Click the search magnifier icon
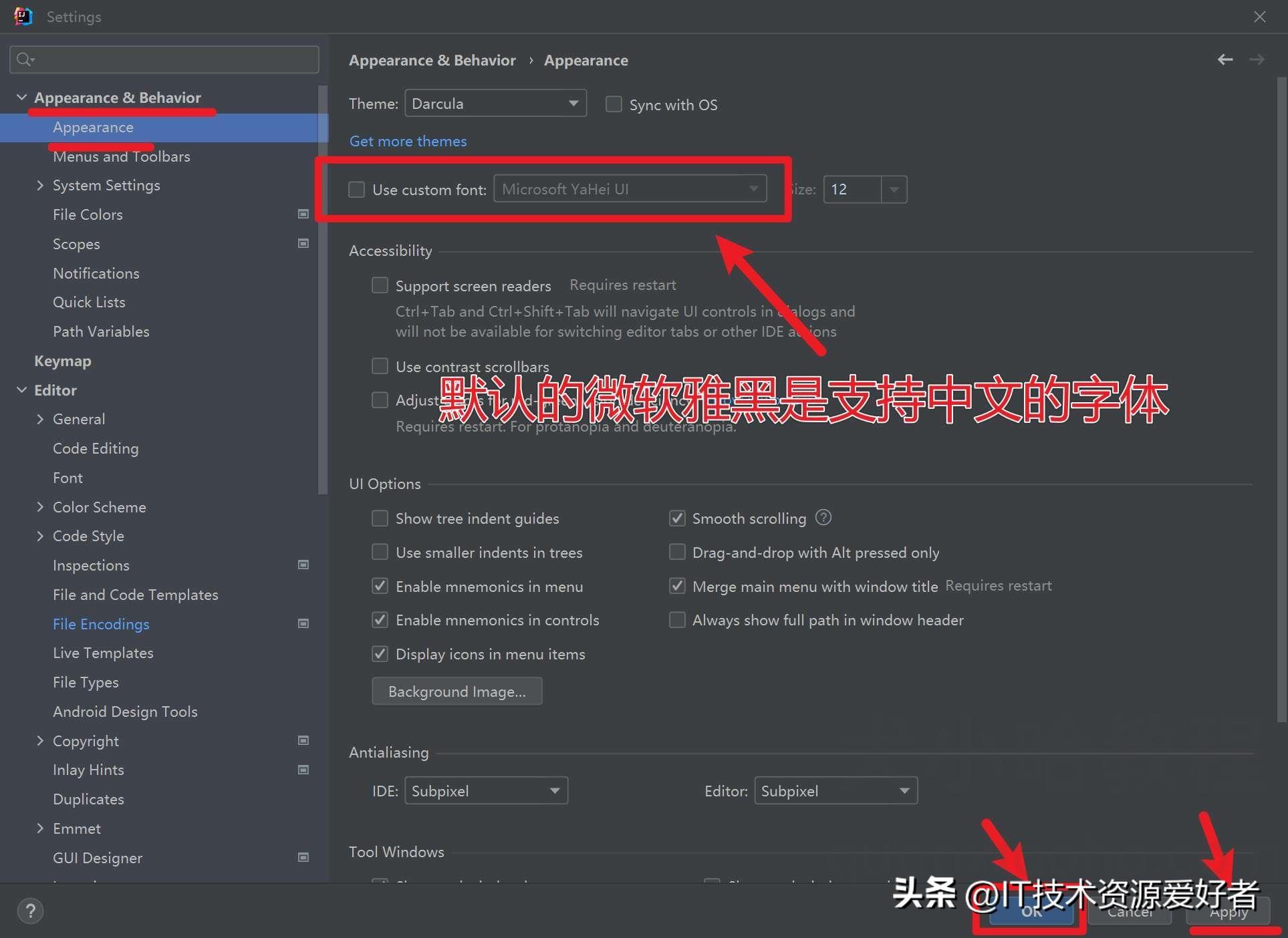The image size is (1288, 938). [x=25, y=59]
